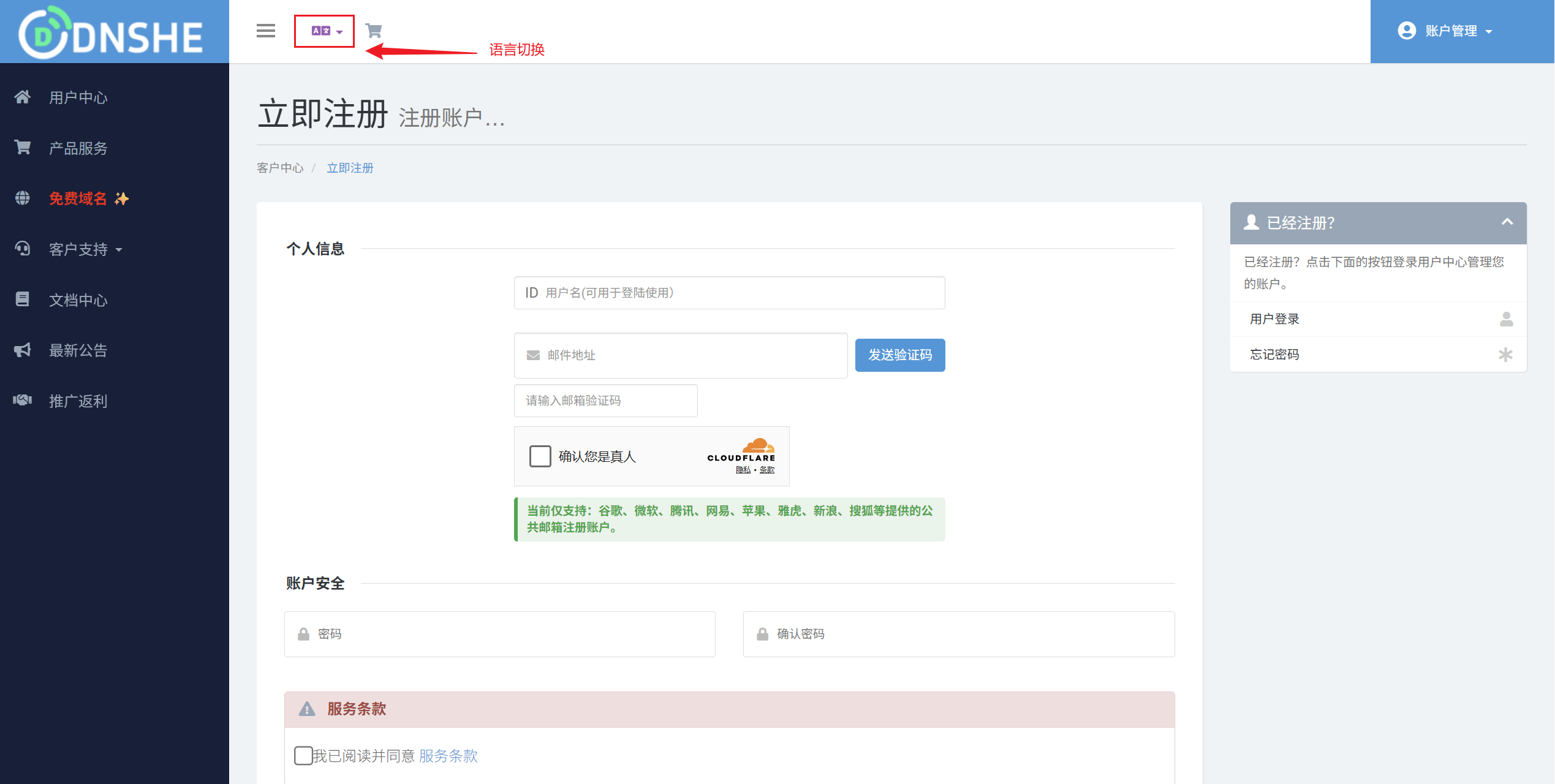Open 产品服务 in sidebar menu
Image resolution: width=1555 pixels, height=784 pixels.
pyautogui.click(x=78, y=148)
